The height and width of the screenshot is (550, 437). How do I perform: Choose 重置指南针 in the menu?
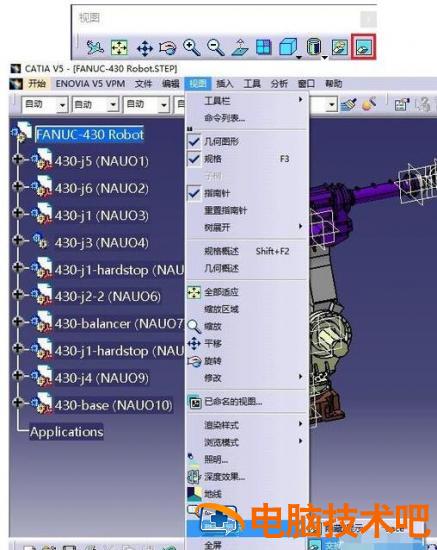(x=247, y=210)
